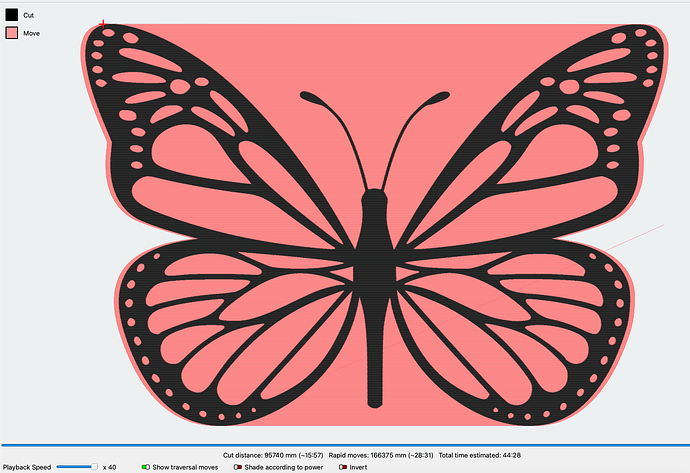Click the tip of the left antenna
The height and width of the screenshot is (473, 690).
coord(306,97)
